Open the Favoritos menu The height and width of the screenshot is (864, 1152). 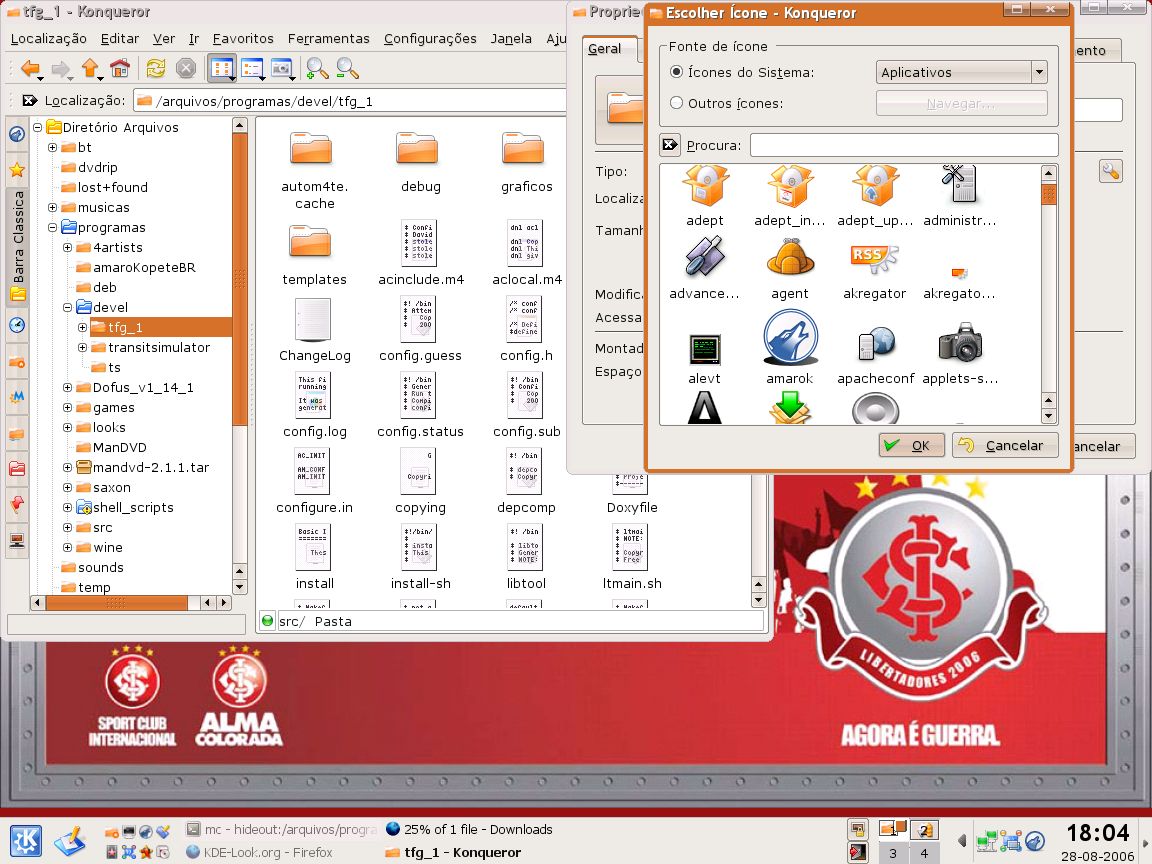(x=243, y=39)
